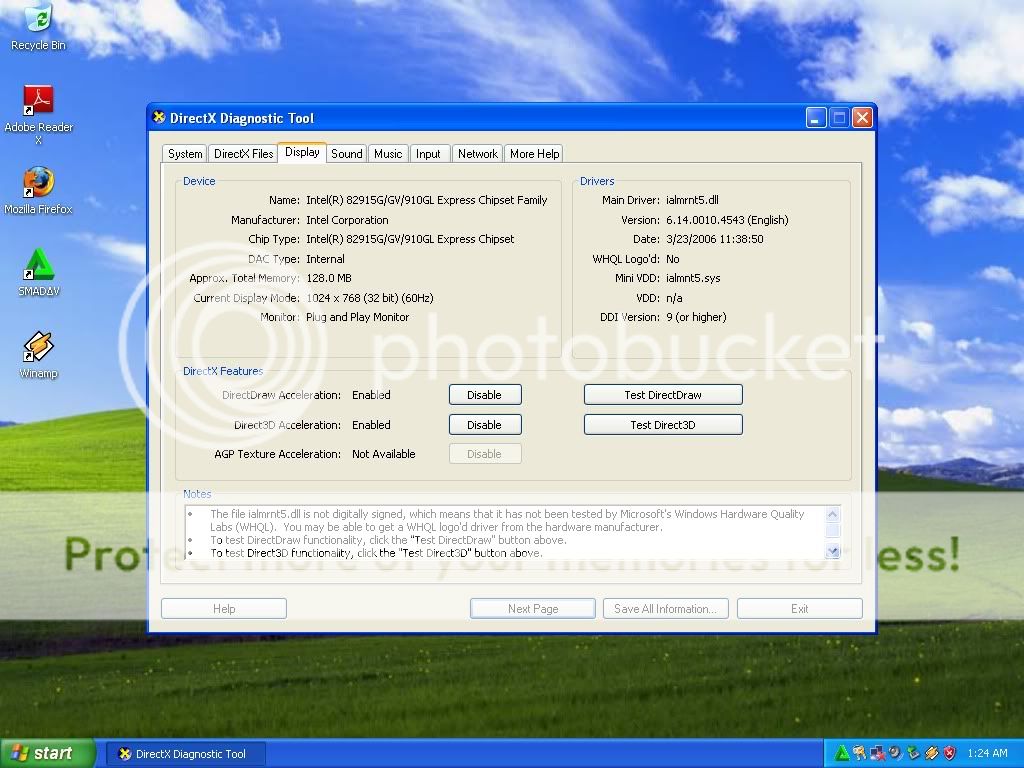
Task: Open the More Help tab
Action: (534, 153)
